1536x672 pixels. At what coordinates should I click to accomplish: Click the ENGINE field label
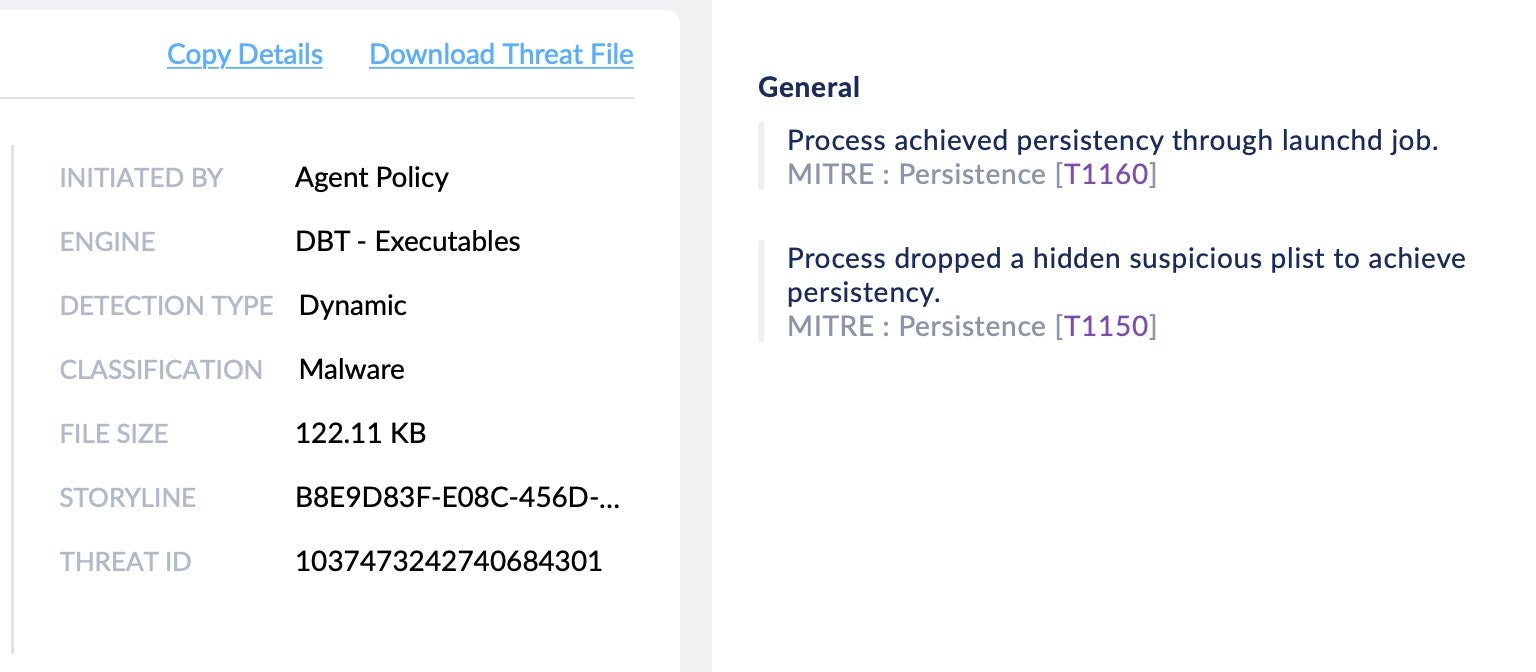pos(107,242)
